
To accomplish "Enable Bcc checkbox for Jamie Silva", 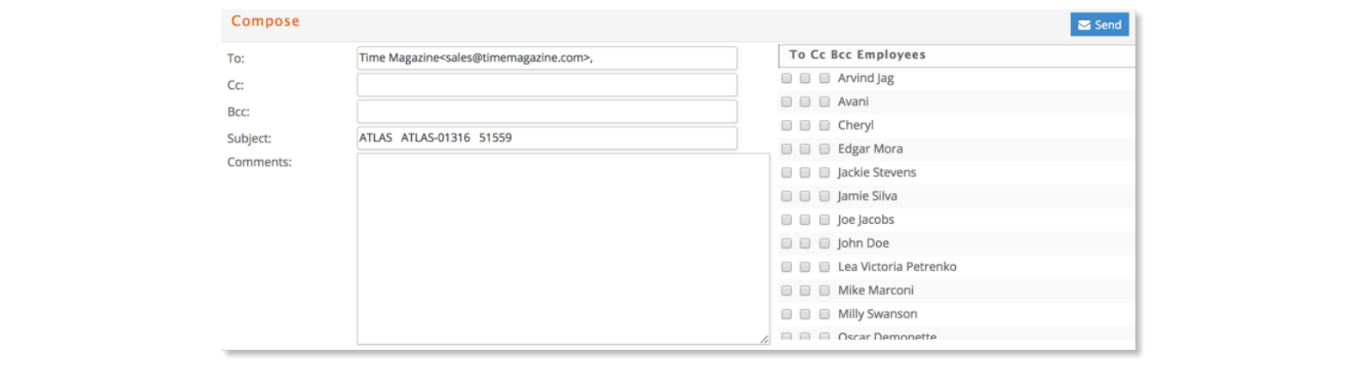I will click(824, 197).
